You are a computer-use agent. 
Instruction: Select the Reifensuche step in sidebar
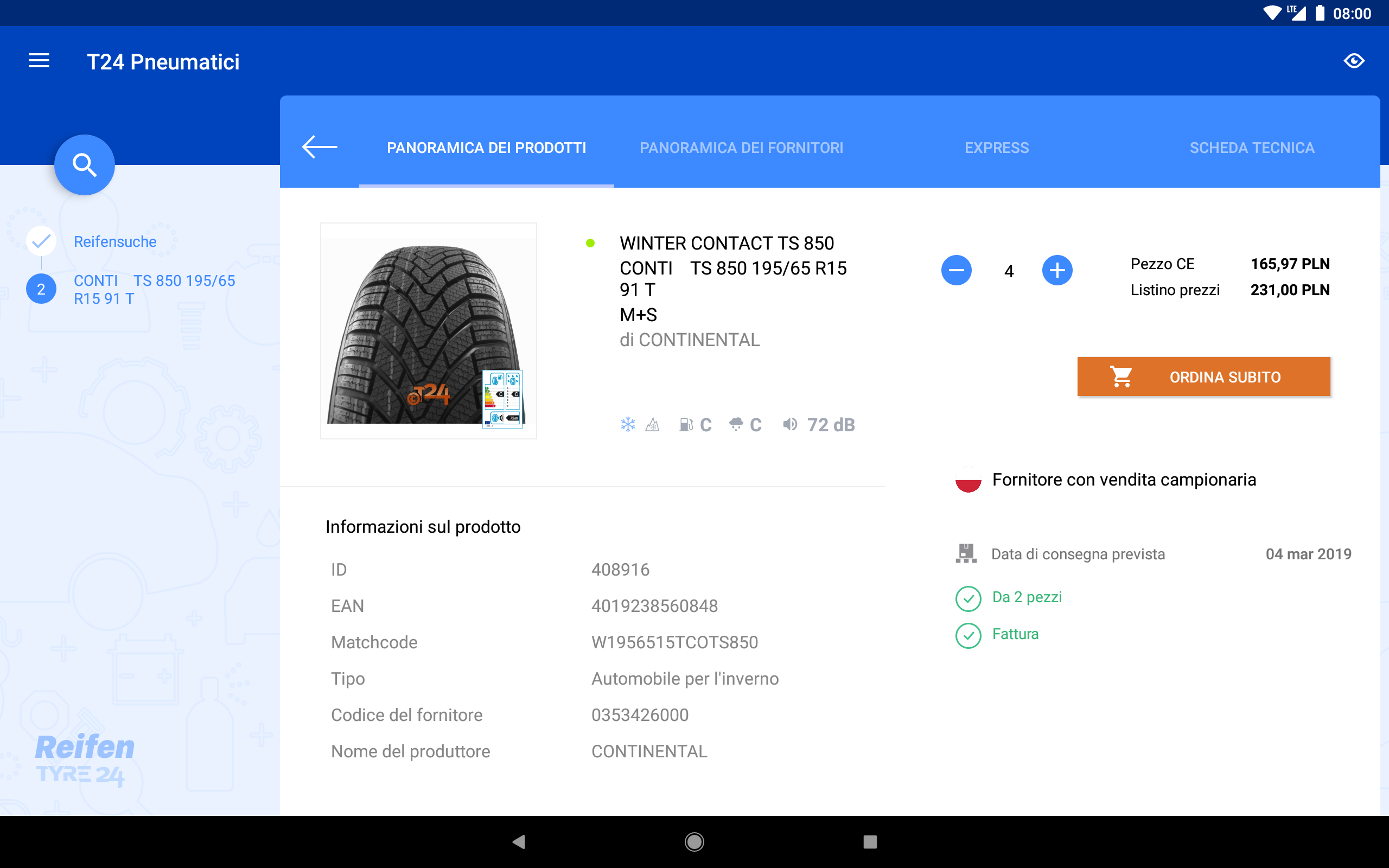pyautogui.click(x=115, y=242)
